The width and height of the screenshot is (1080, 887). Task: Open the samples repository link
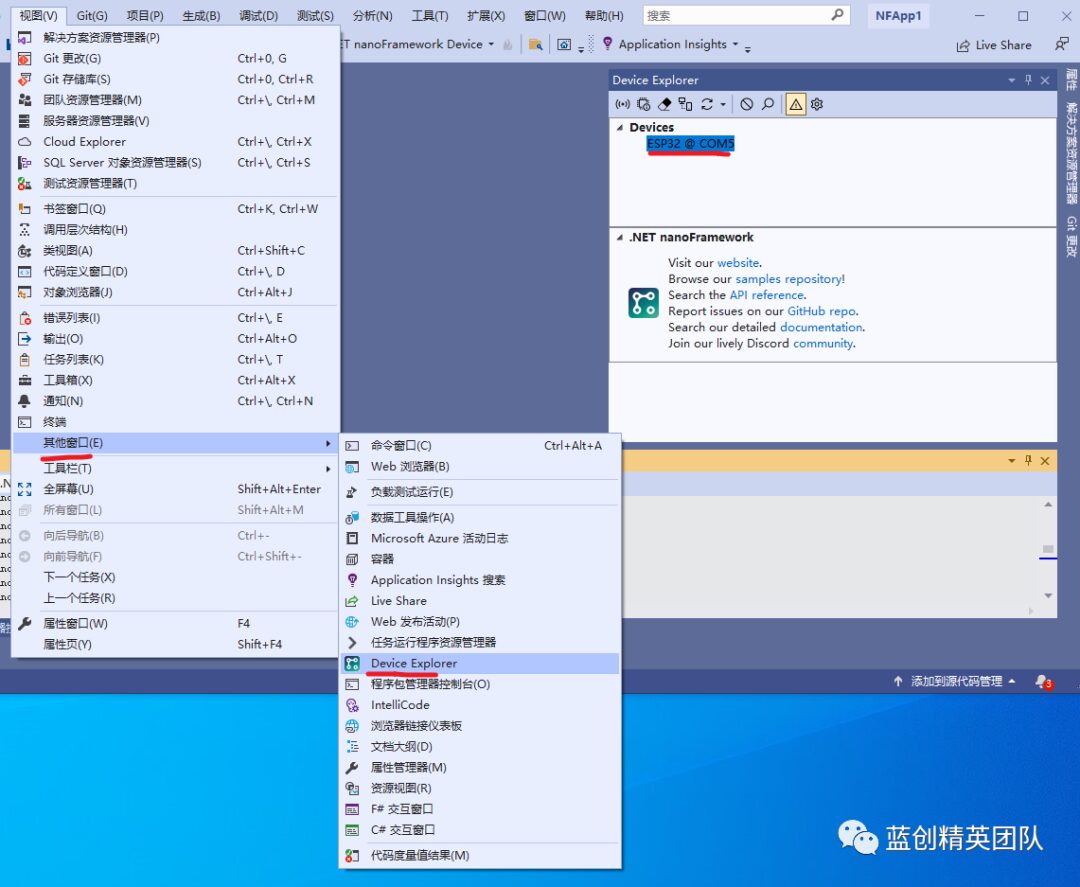tap(789, 279)
